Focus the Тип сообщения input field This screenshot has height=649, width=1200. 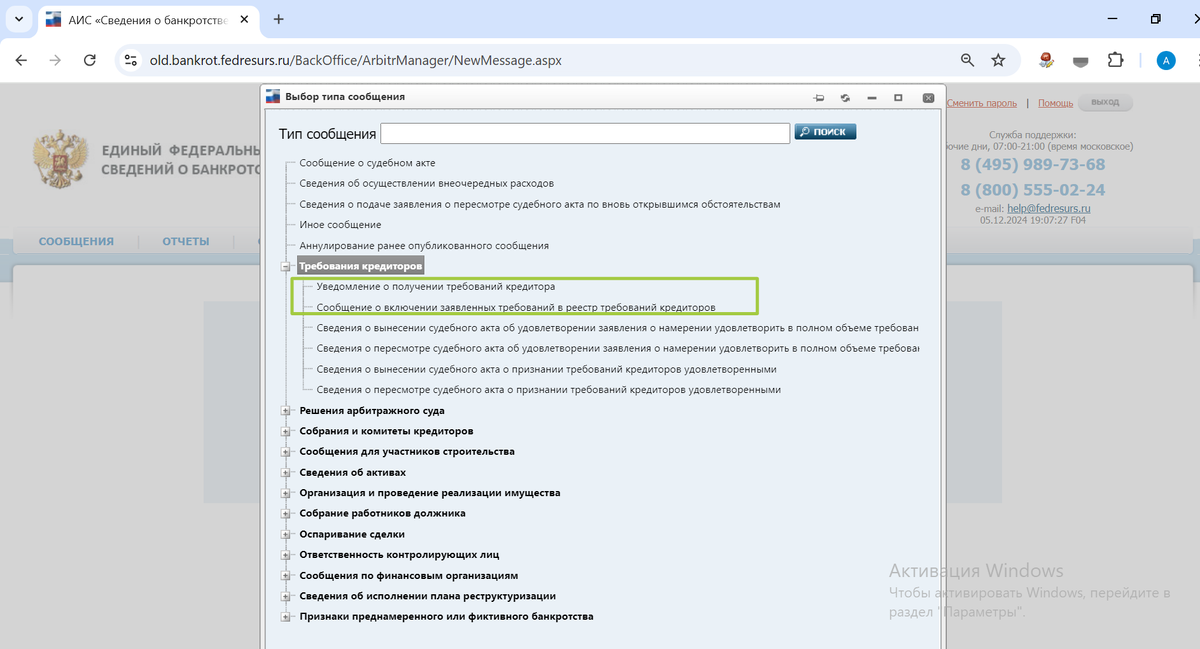tap(586, 134)
